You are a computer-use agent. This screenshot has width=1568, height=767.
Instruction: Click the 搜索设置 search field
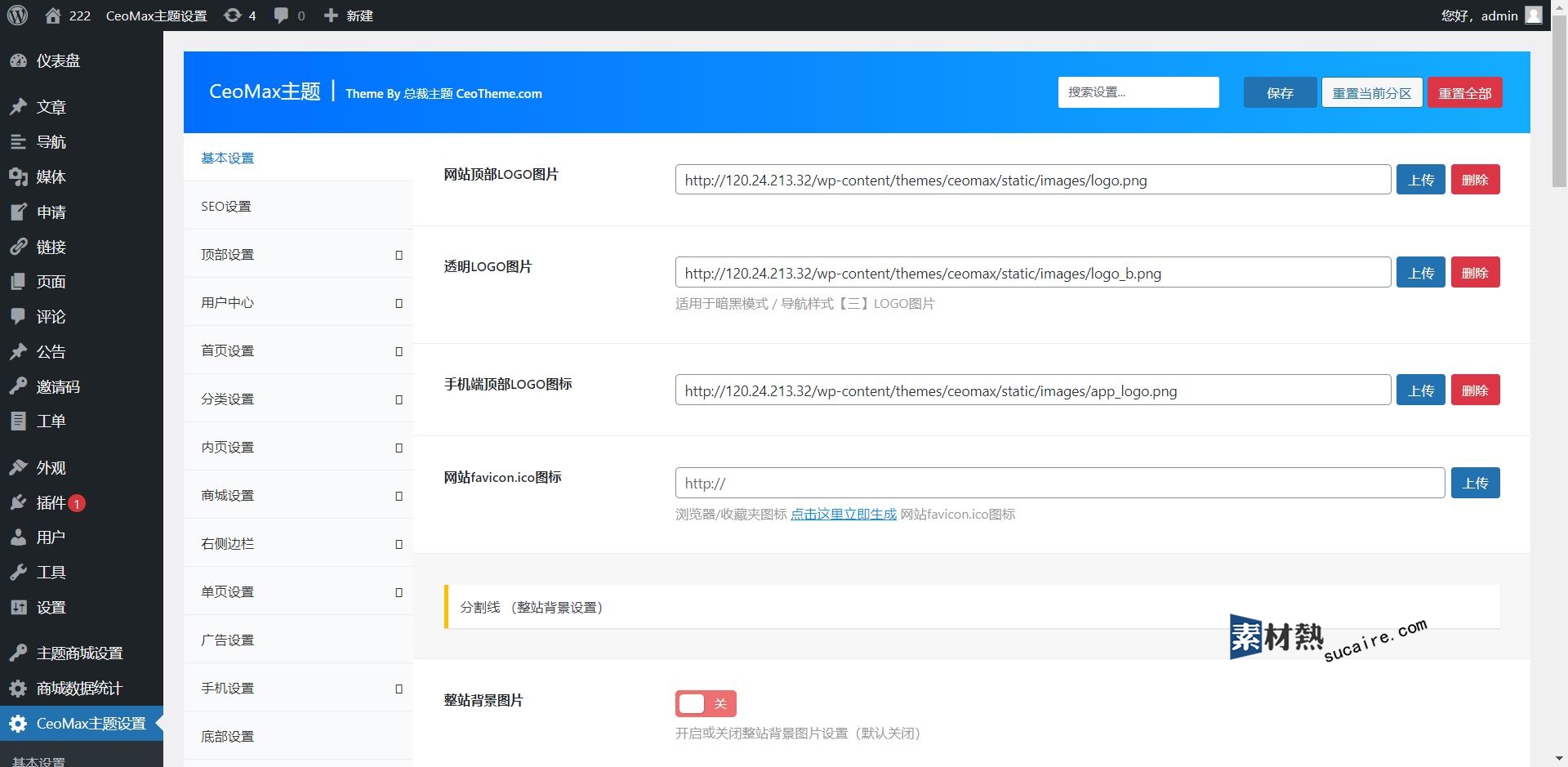pyautogui.click(x=1138, y=92)
